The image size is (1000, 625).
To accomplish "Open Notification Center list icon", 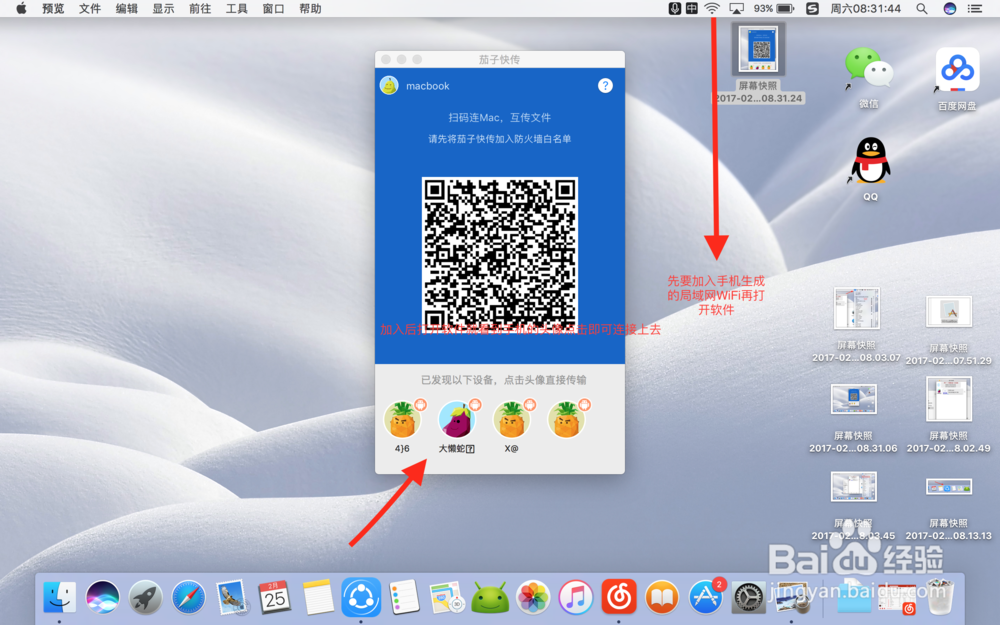I will (x=974, y=8).
